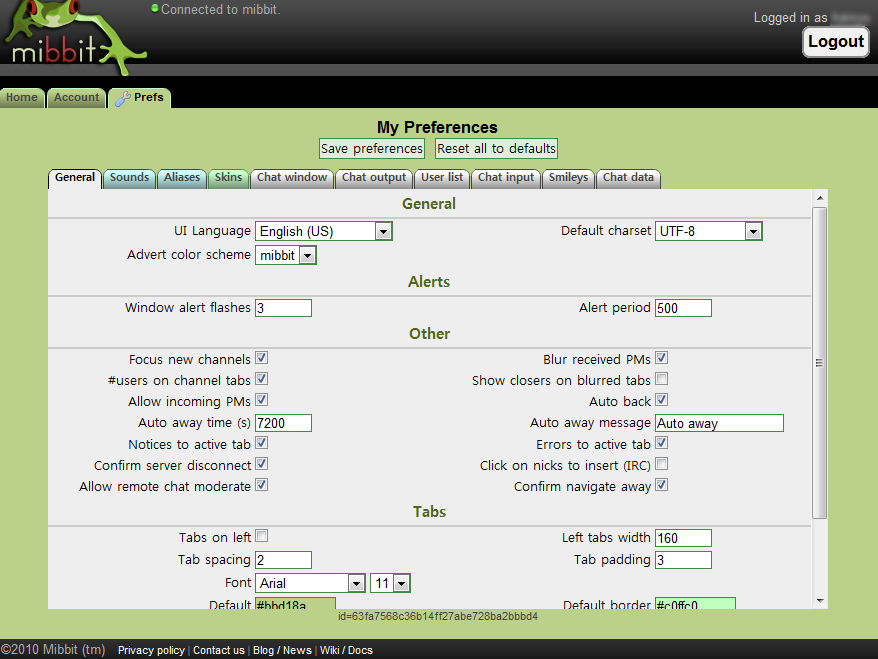This screenshot has height=659, width=878.
Task: Open the Privacy policy link
Action: pos(151,650)
